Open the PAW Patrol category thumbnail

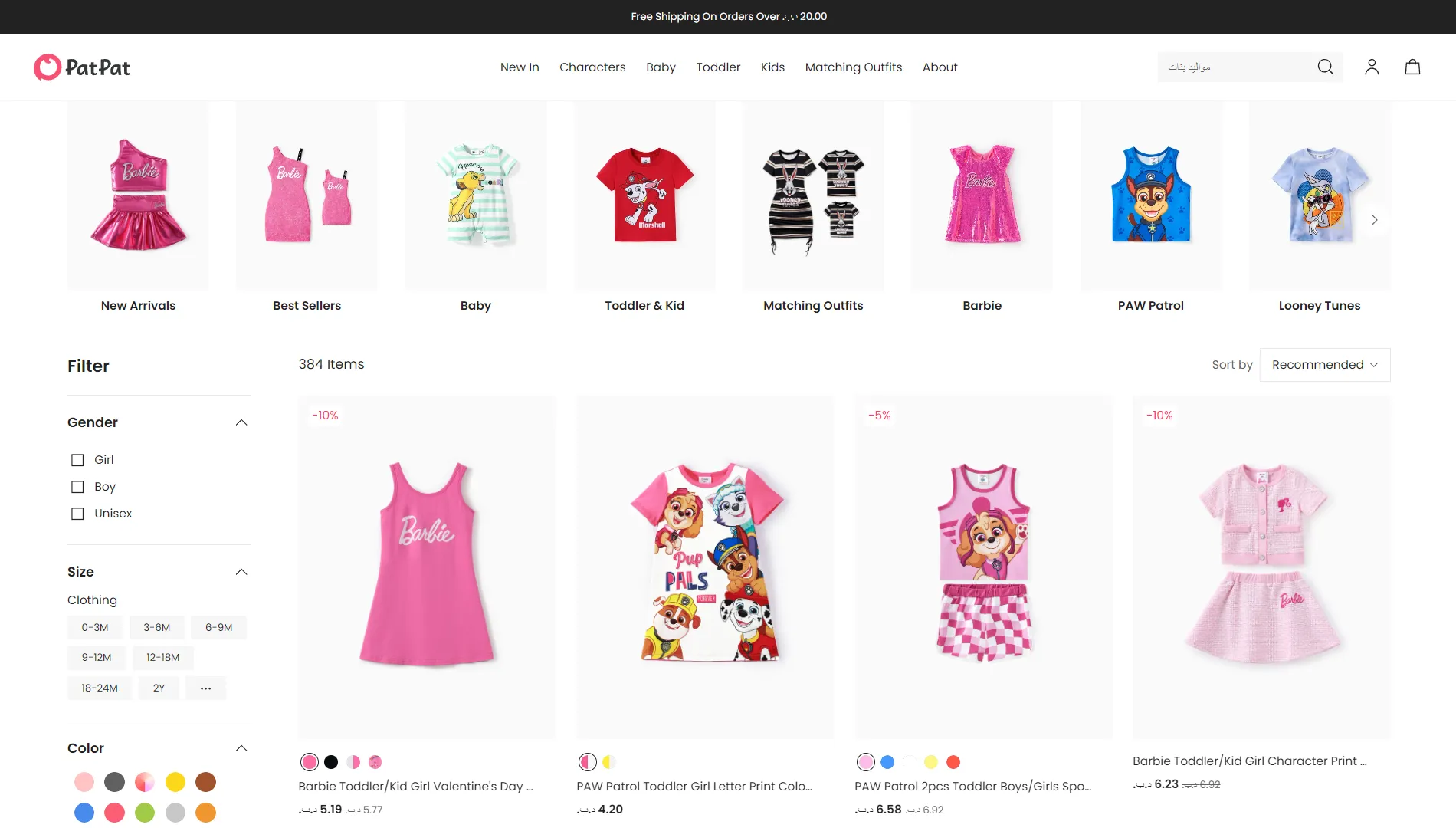[x=1151, y=196]
